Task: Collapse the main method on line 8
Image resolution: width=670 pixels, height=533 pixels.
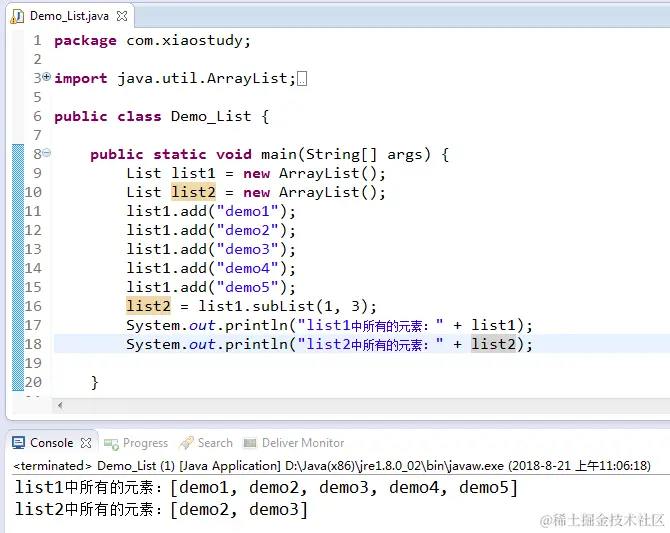Action: click(47, 153)
